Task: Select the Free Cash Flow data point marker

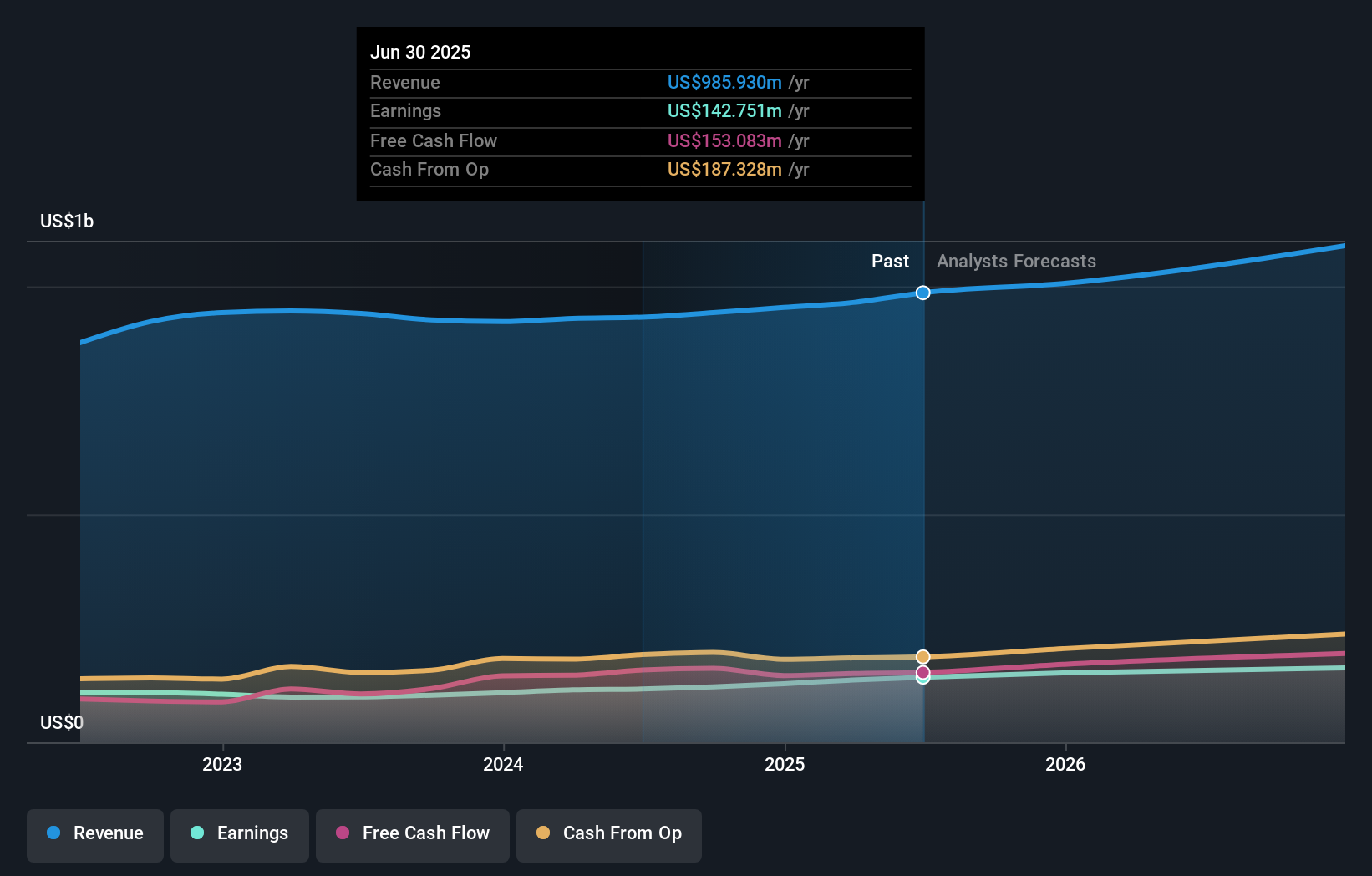Action: pyautogui.click(x=922, y=672)
